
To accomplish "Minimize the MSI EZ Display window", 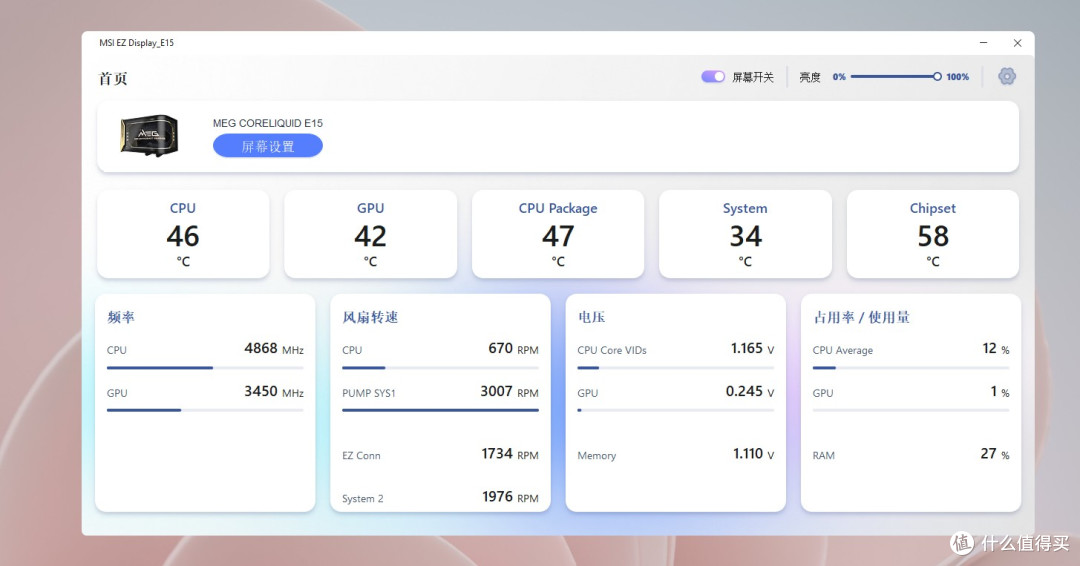I will click(x=984, y=43).
